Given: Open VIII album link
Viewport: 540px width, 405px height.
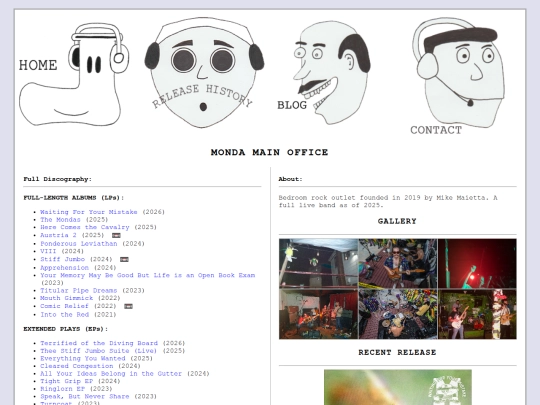Looking at the screenshot, I should [48, 251].
